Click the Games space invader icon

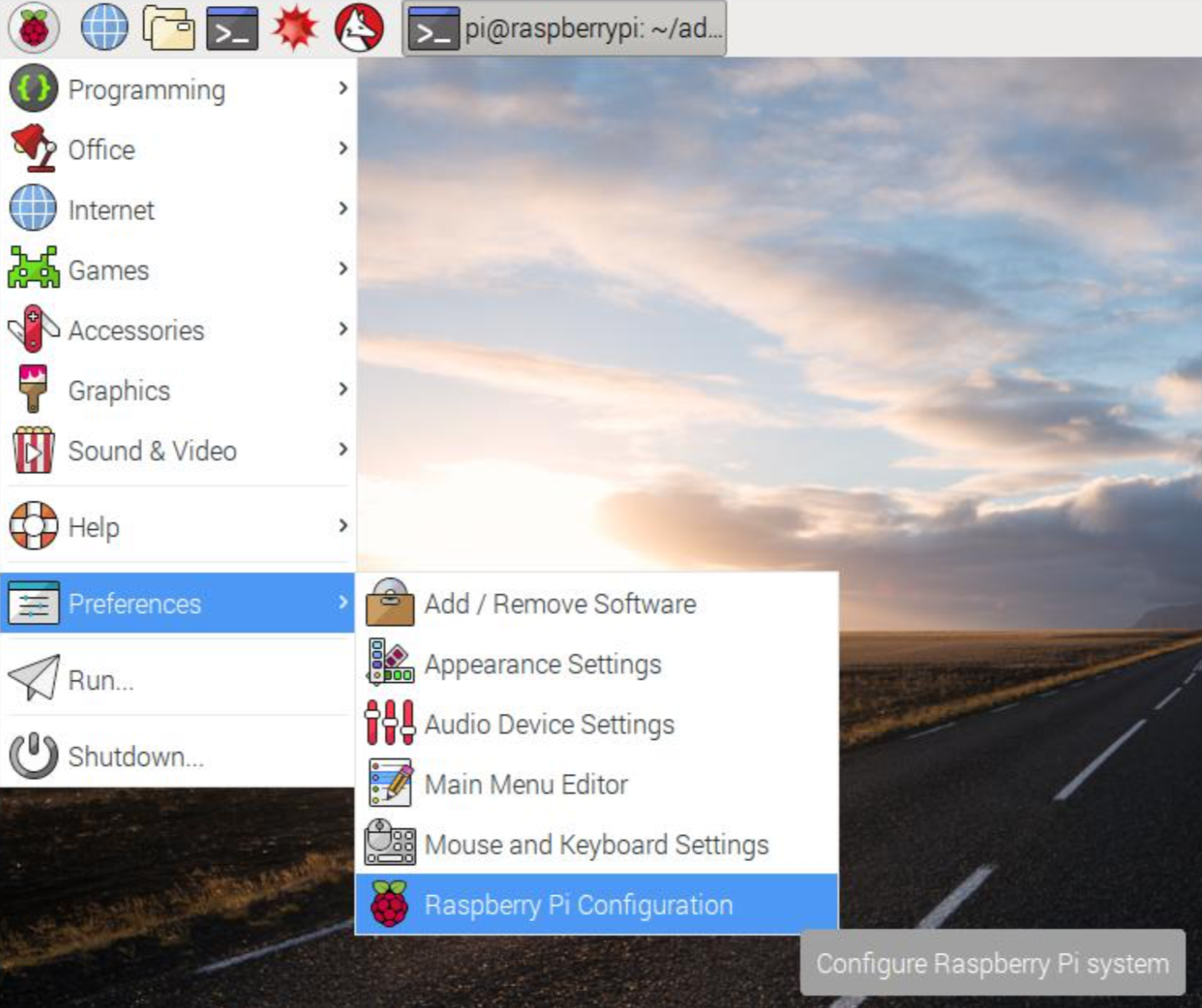pyautogui.click(x=33, y=268)
